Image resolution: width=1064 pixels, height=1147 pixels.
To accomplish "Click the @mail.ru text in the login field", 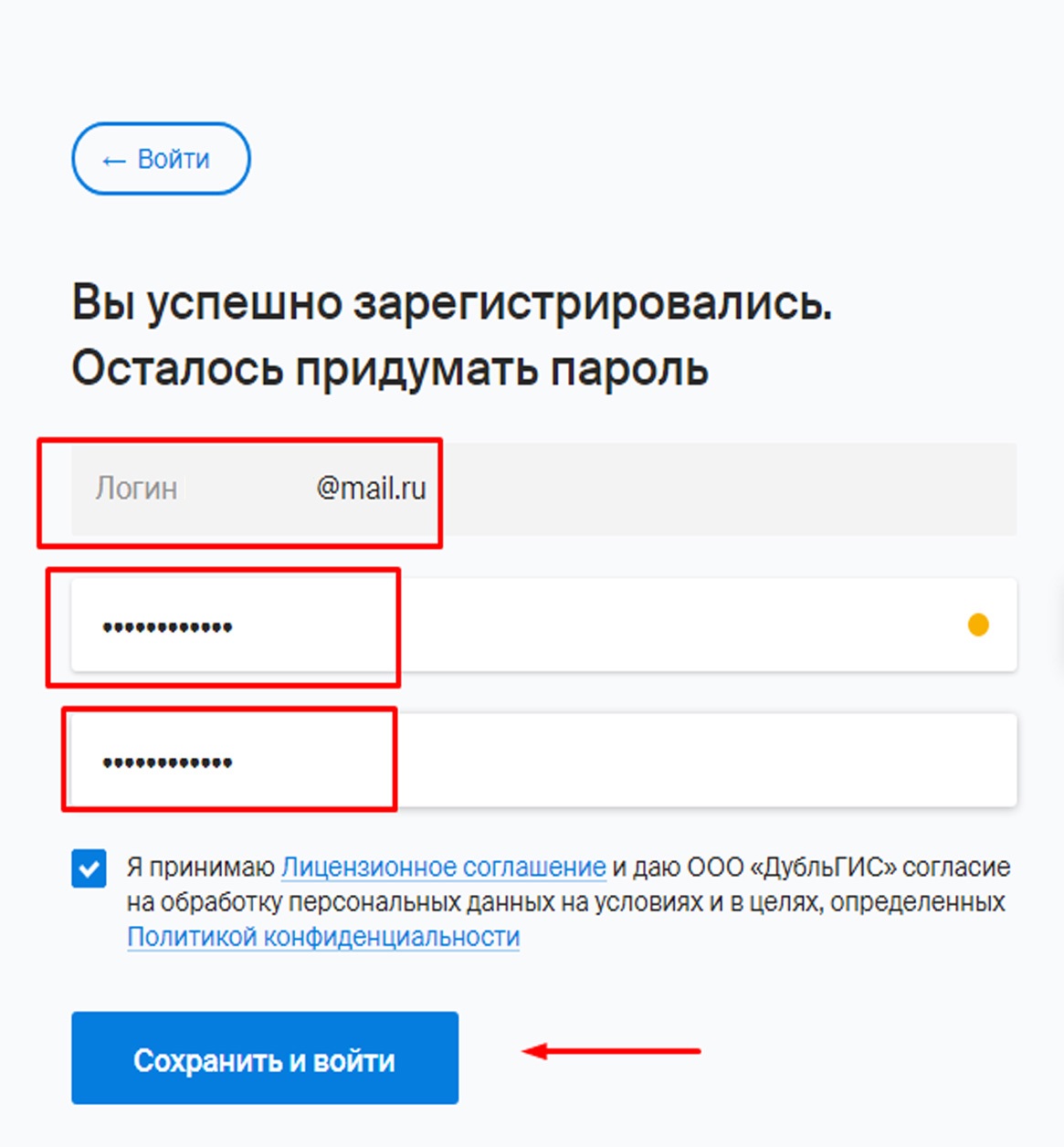I will (x=371, y=489).
